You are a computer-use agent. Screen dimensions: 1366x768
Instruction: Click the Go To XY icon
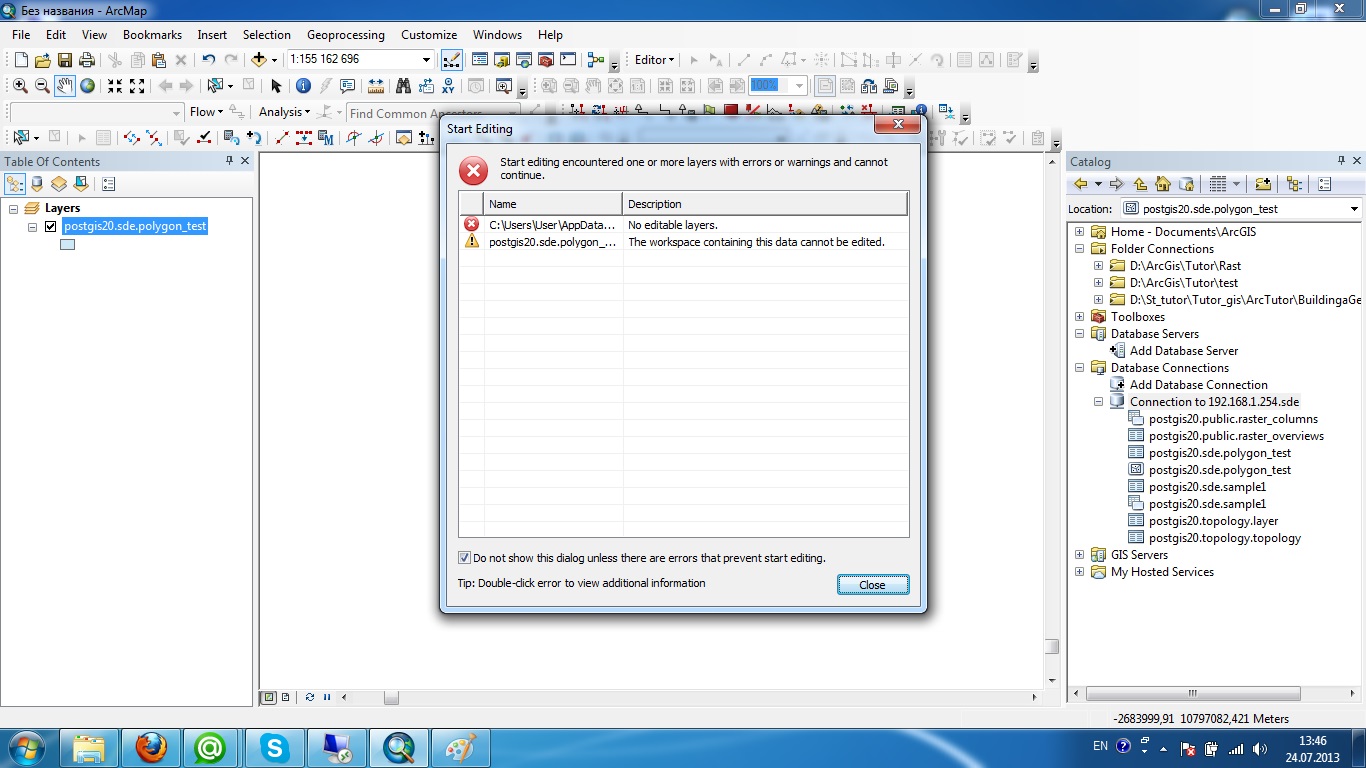[x=449, y=86]
